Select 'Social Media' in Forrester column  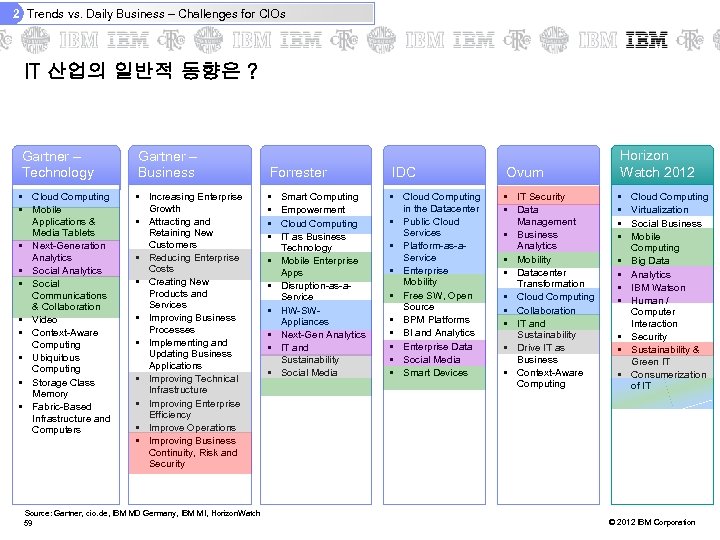click(x=309, y=372)
